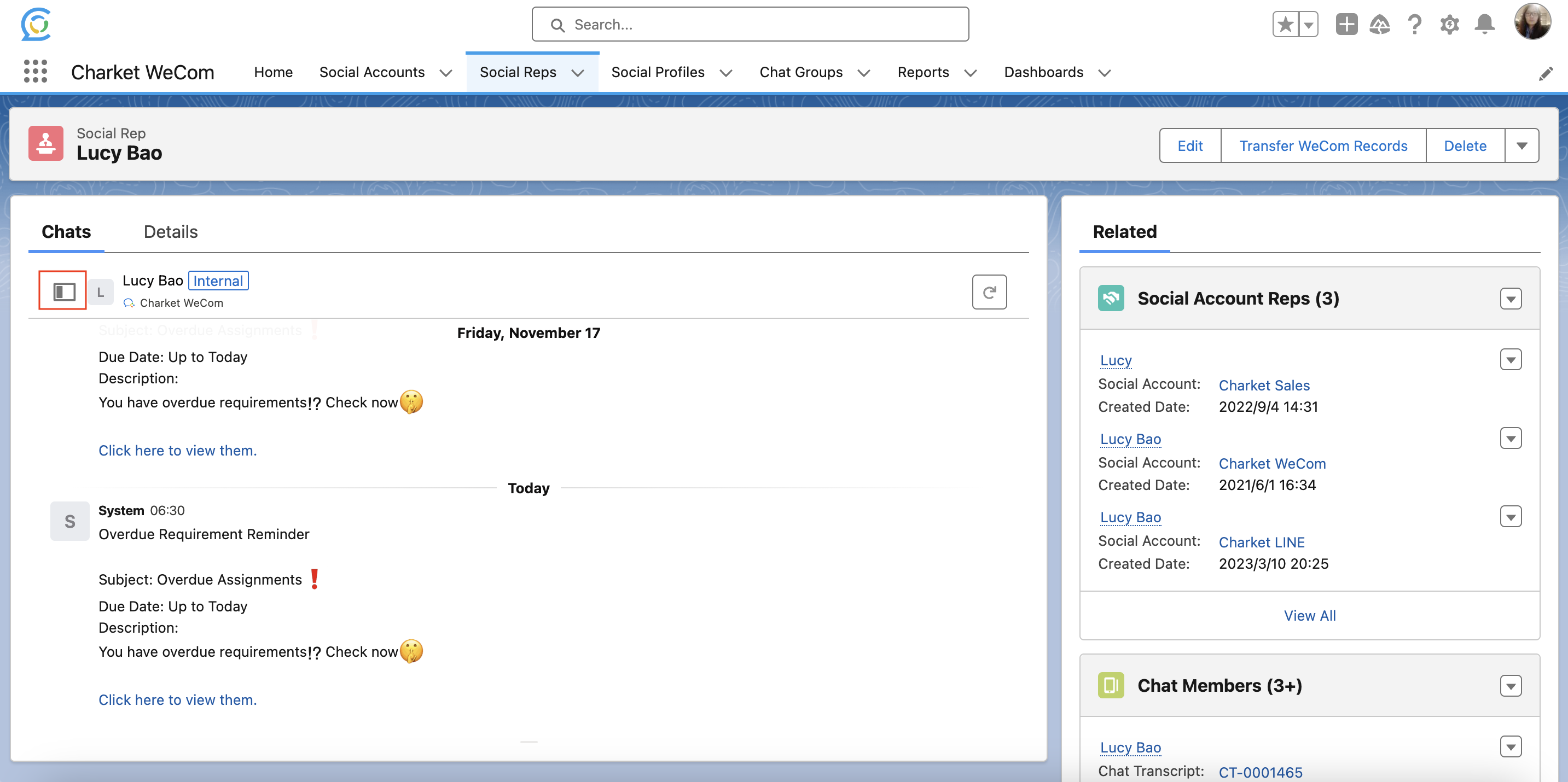The image size is (1568, 782).
Task: Open the Setup gear menu
Action: pos(1449,25)
